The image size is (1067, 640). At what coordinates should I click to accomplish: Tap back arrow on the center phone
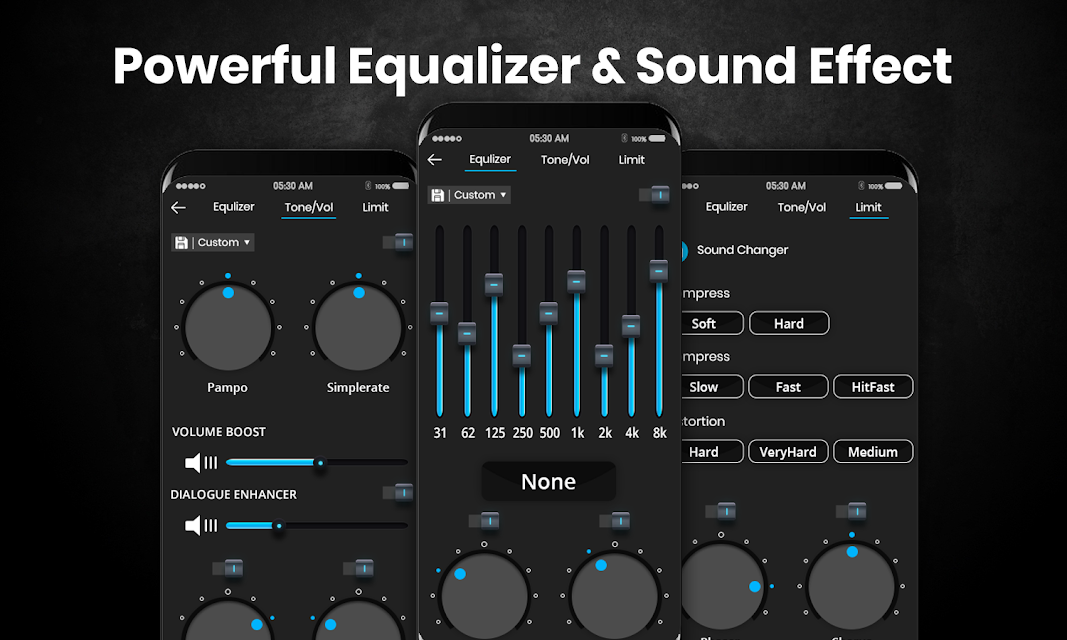pos(435,160)
